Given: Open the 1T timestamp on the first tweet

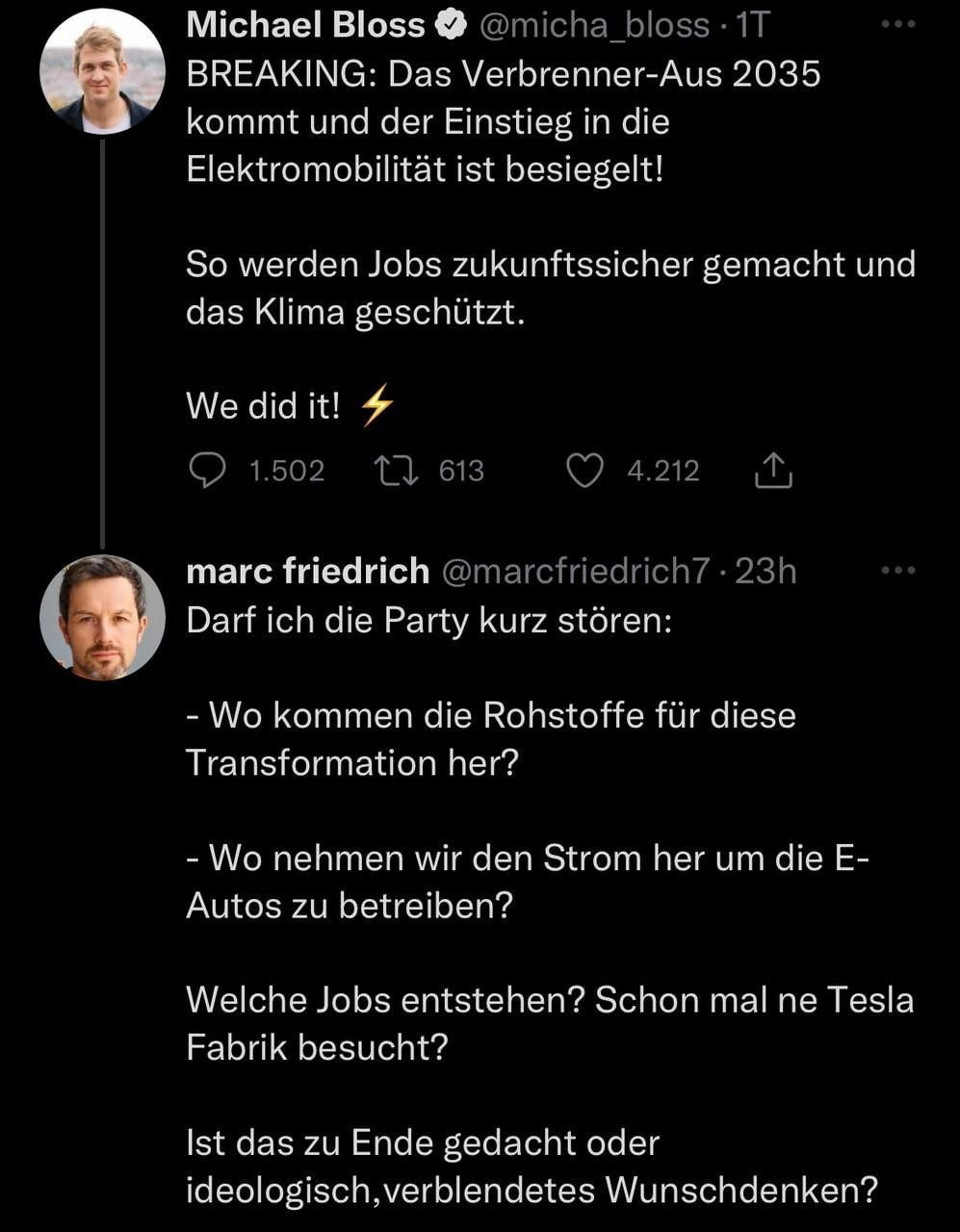Looking at the screenshot, I should (x=752, y=26).
